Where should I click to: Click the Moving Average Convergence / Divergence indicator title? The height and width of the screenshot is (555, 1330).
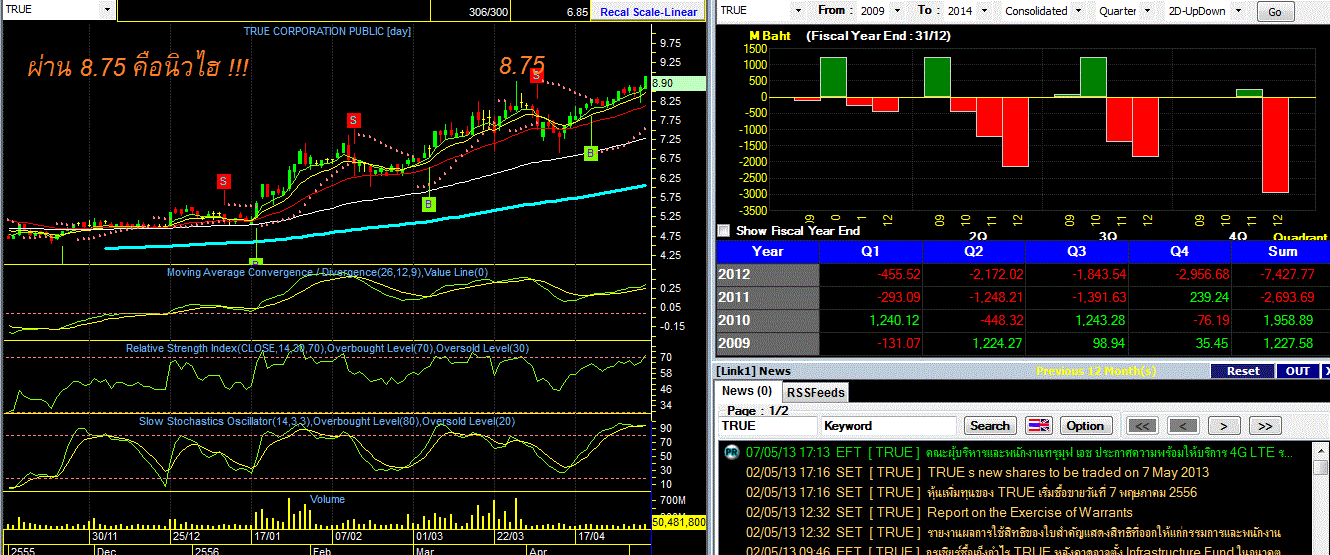click(327, 272)
